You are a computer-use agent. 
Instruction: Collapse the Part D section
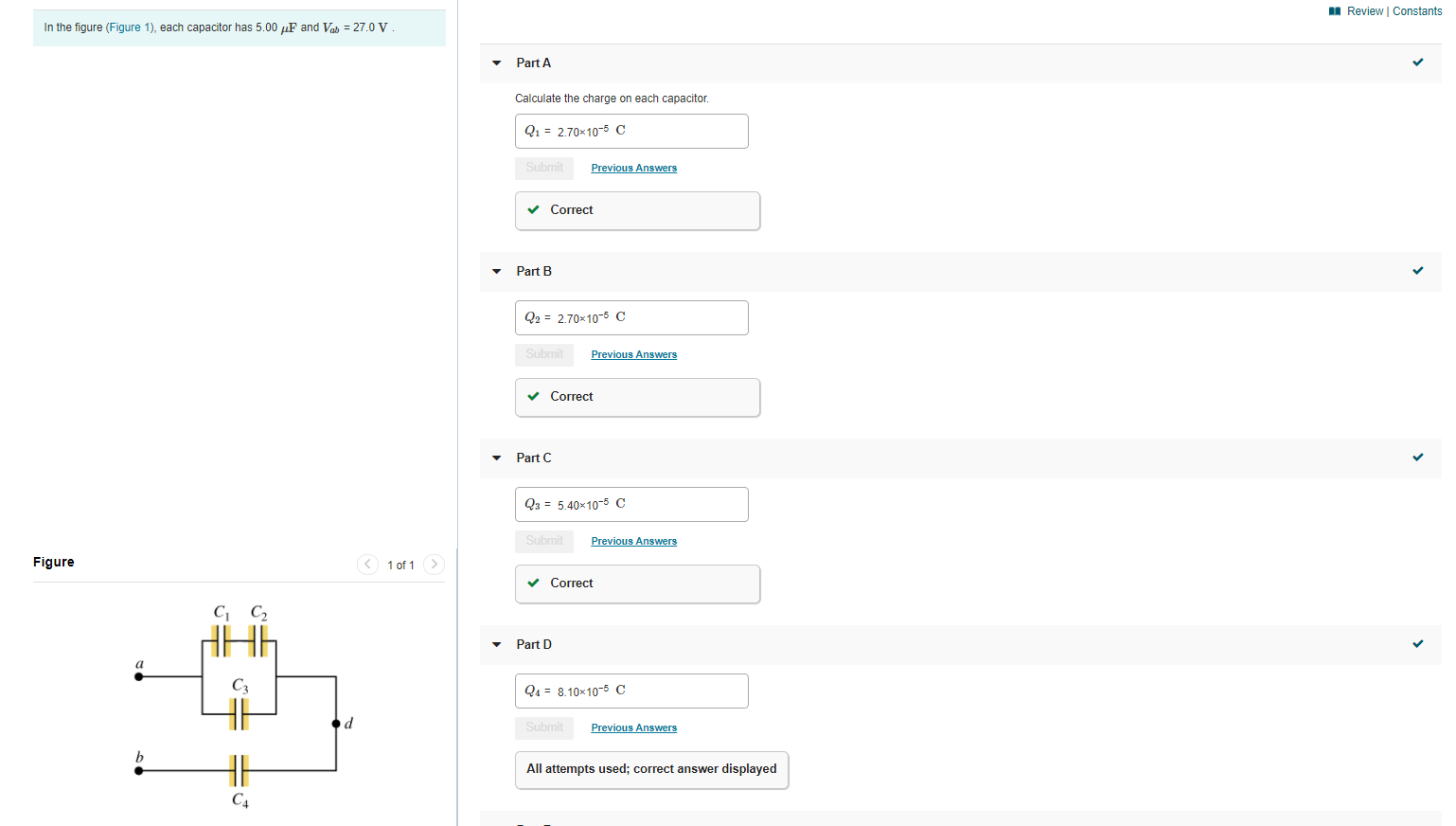496,644
